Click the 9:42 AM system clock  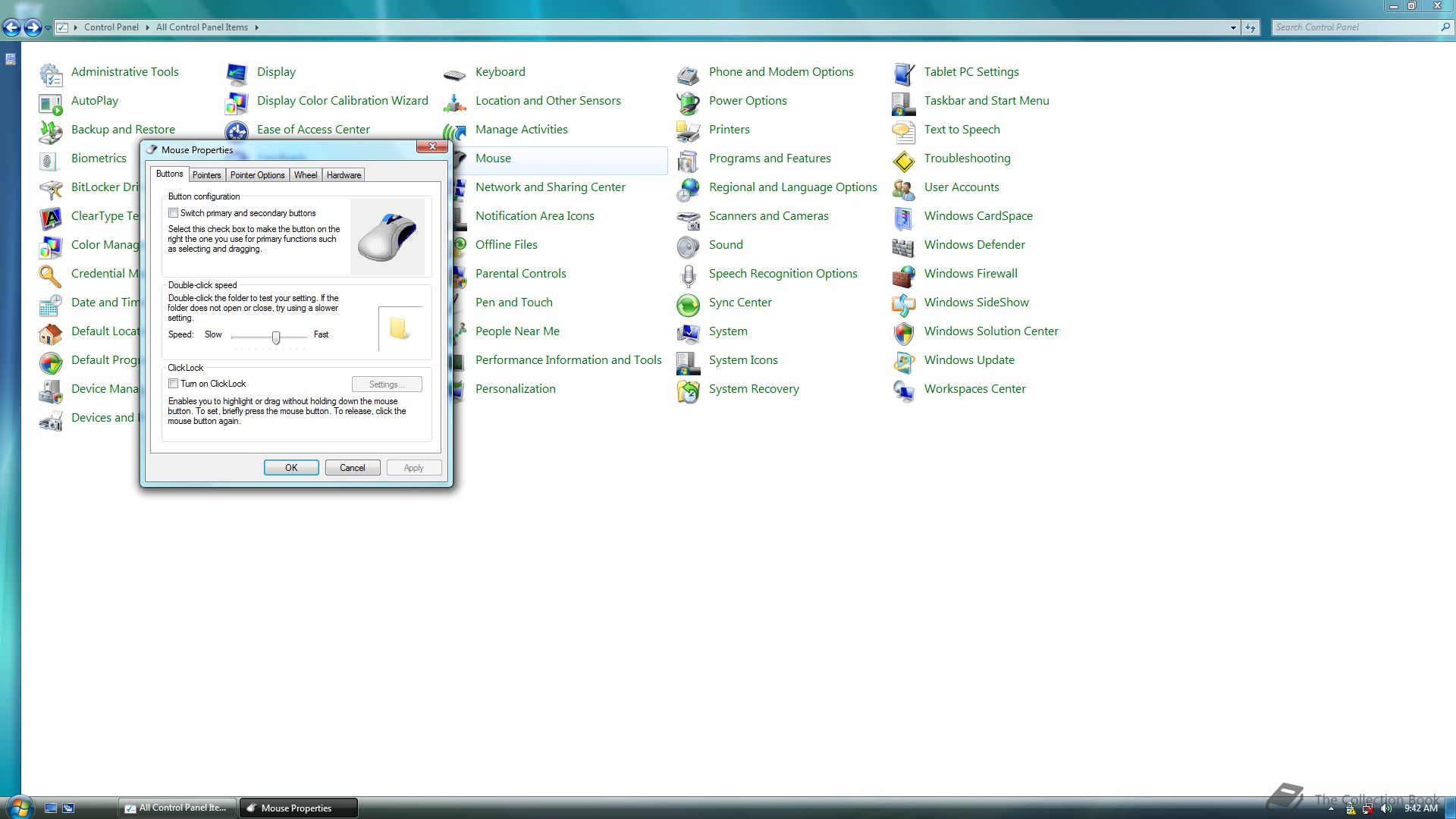[x=1420, y=808]
